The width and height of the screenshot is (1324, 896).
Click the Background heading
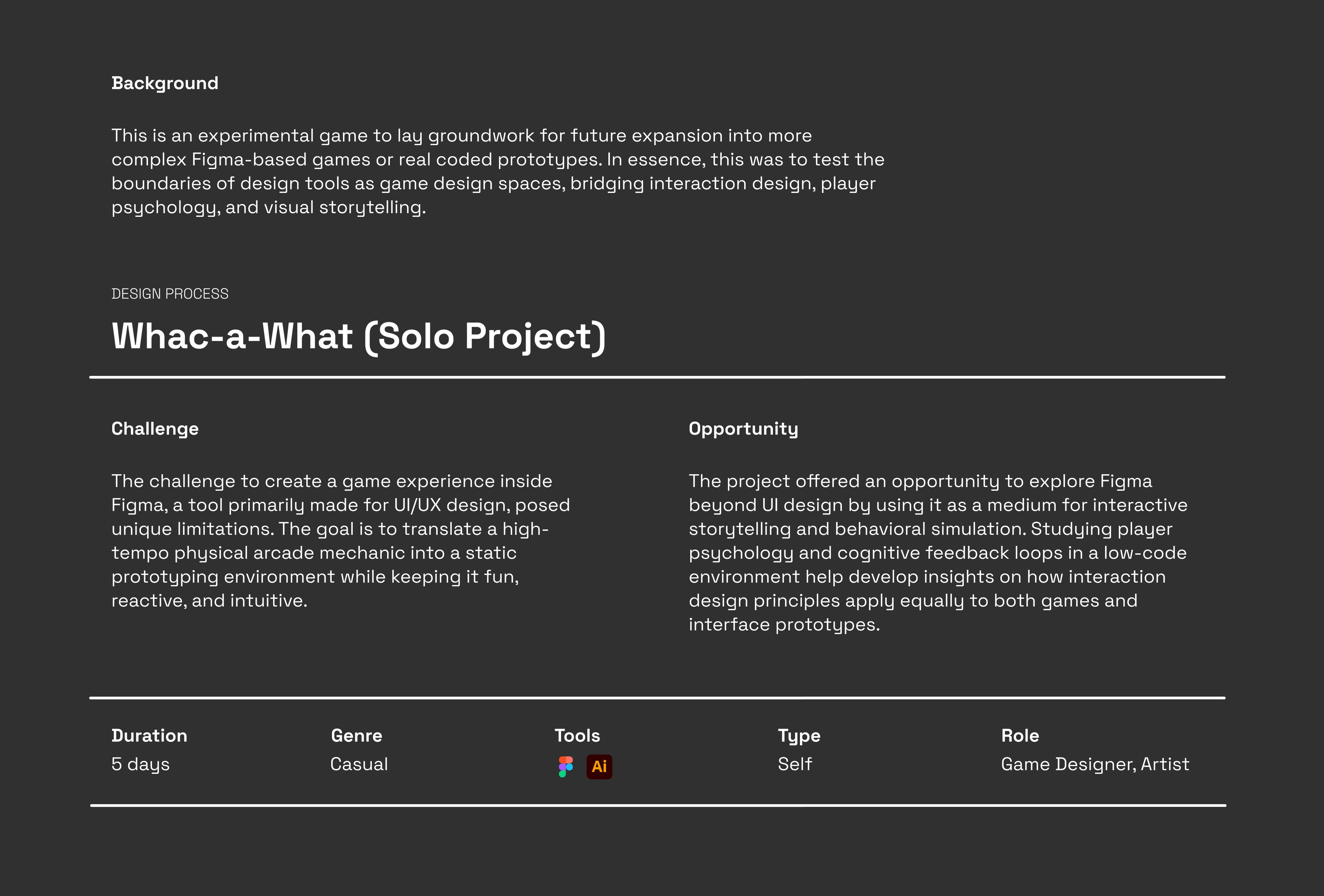click(x=165, y=83)
